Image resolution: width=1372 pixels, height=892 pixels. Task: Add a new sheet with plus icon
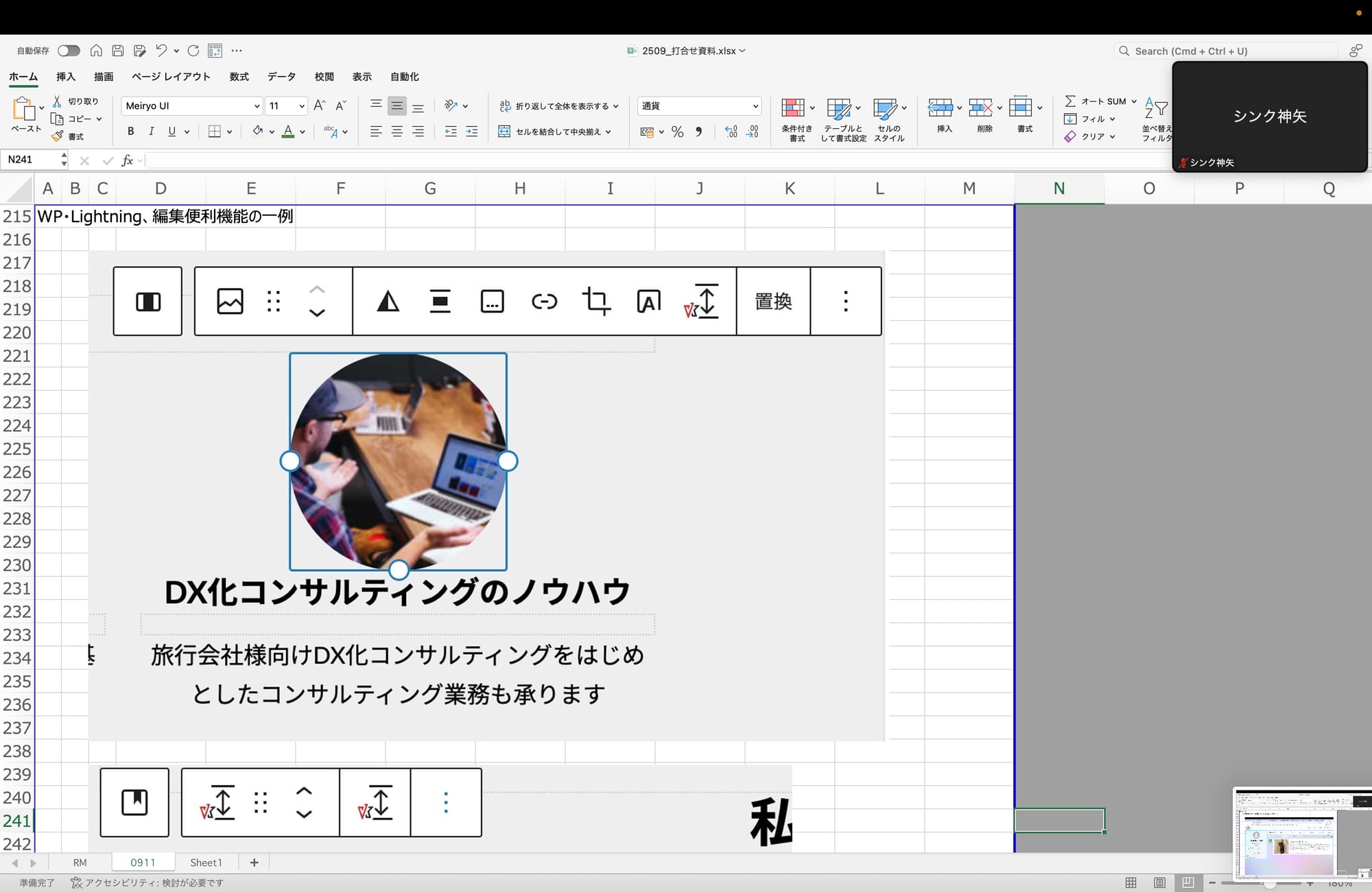[254, 863]
